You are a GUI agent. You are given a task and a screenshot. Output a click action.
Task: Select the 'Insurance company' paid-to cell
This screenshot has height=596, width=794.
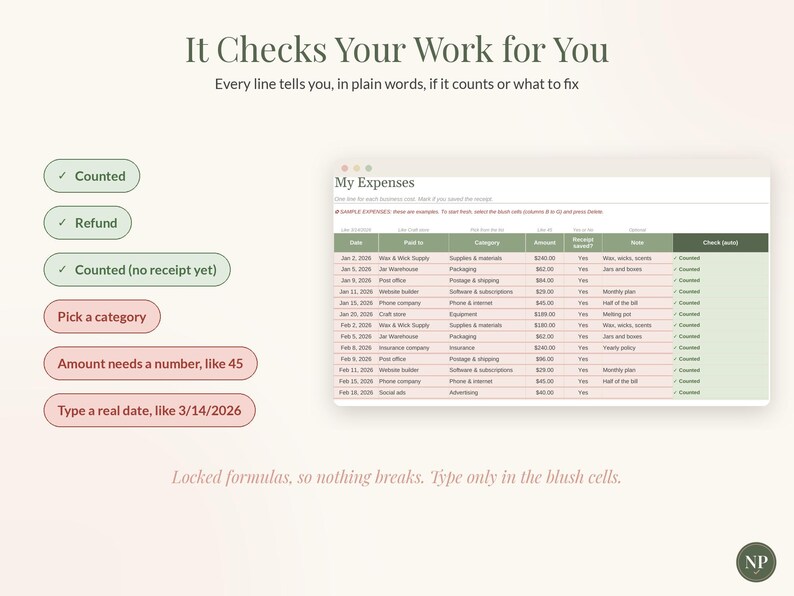click(413, 348)
